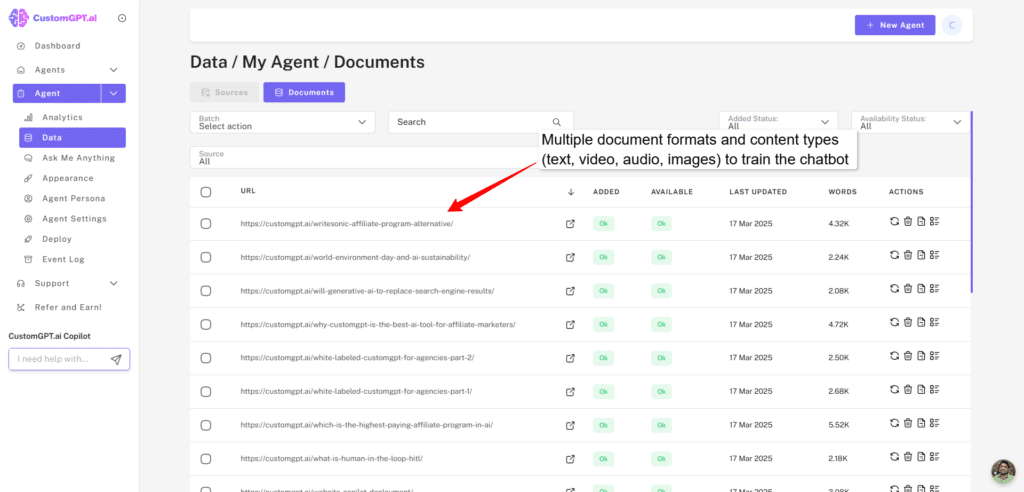Click the CustomGPT.ai logo

point(52,18)
